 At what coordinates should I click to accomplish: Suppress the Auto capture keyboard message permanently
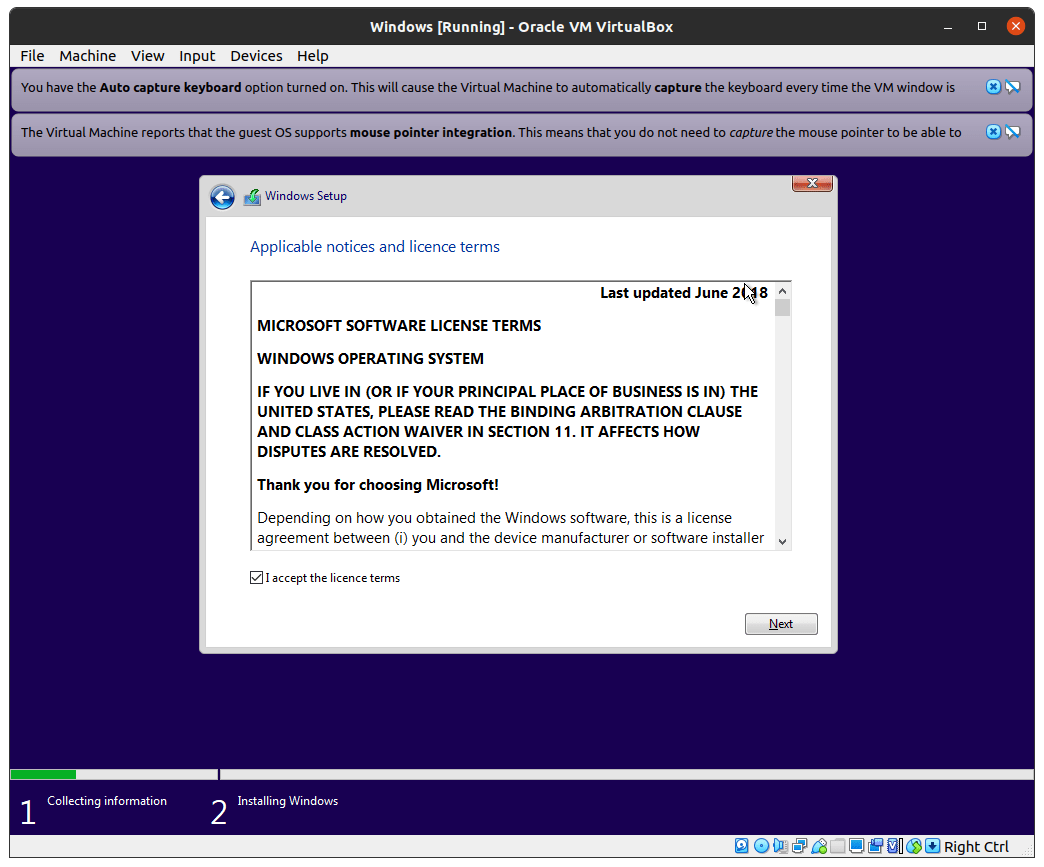click(1013, 87)
